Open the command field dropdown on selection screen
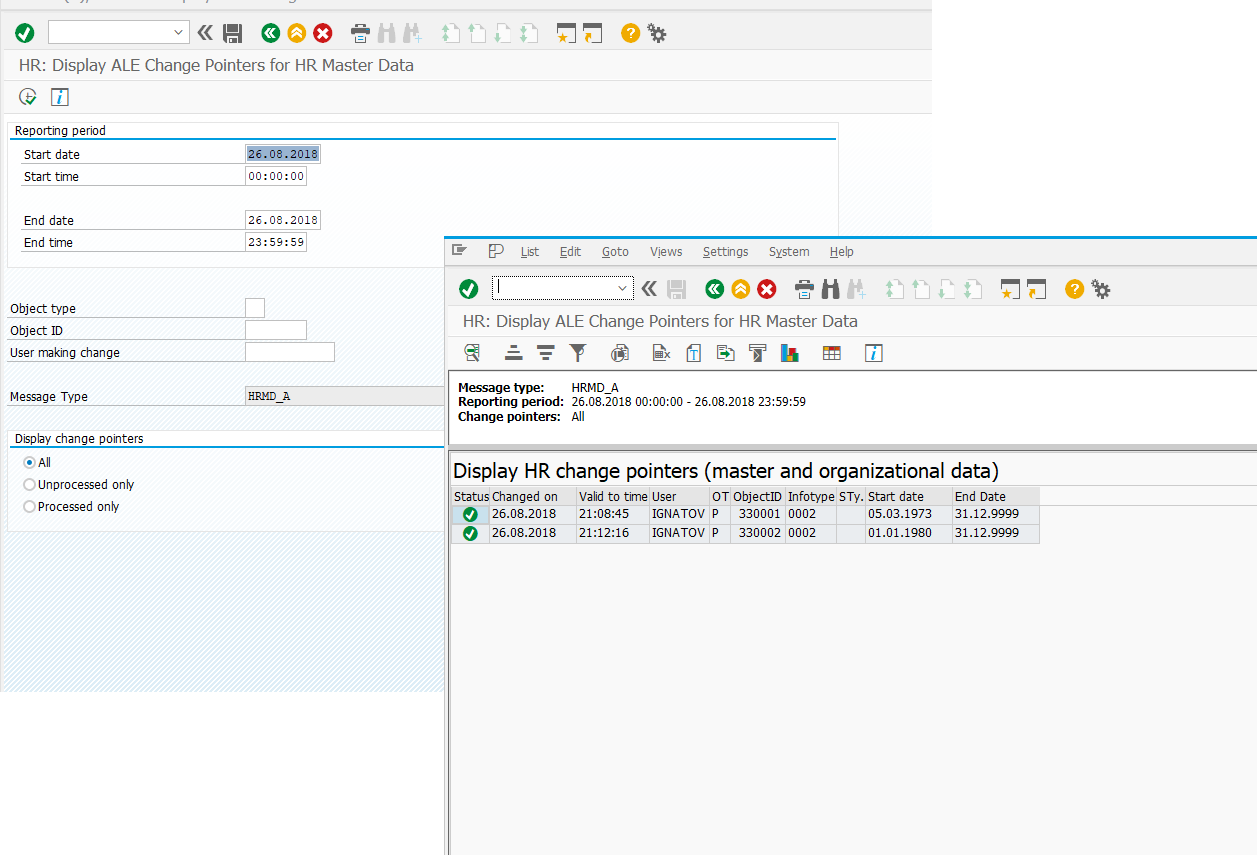The height and width of the screenshot is (855, 1257). [179, 33]
